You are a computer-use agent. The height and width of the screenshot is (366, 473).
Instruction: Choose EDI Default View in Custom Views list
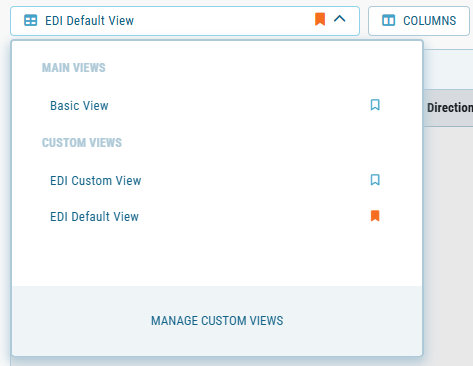[94, 217]
